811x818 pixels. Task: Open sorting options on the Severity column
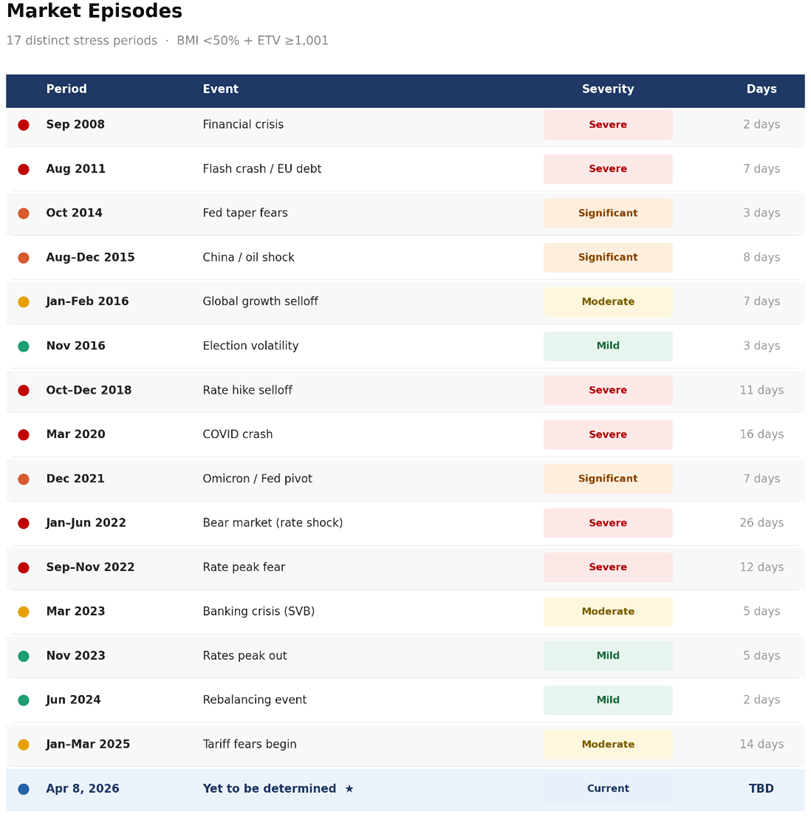tap(607, 89)
